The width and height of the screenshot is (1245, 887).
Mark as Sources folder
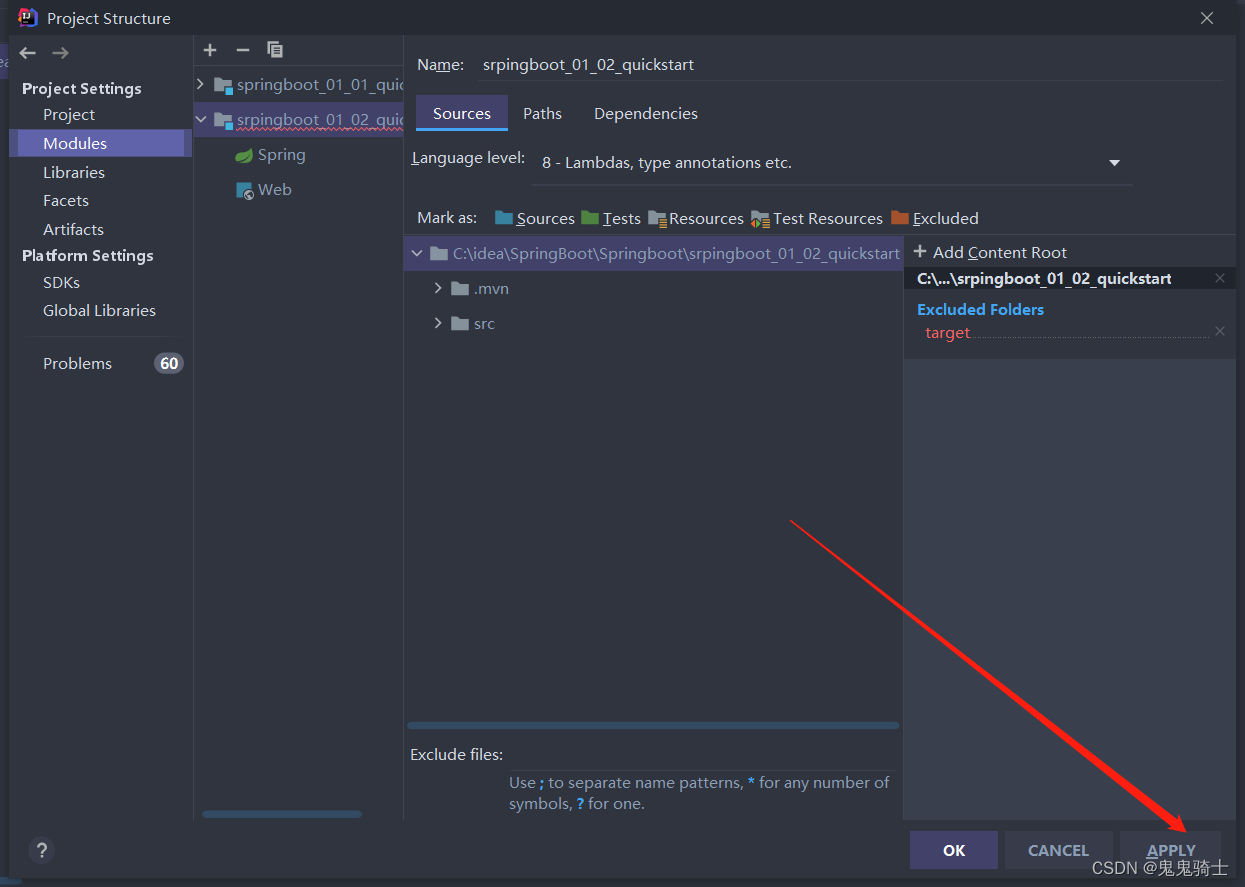click(x=535, y=218)
